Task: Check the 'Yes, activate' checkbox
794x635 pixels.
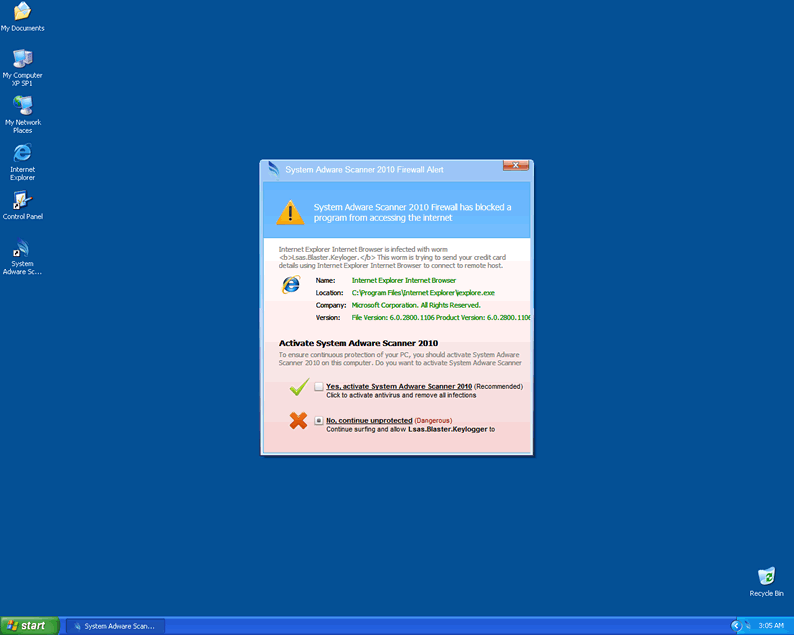Action: 318,386
